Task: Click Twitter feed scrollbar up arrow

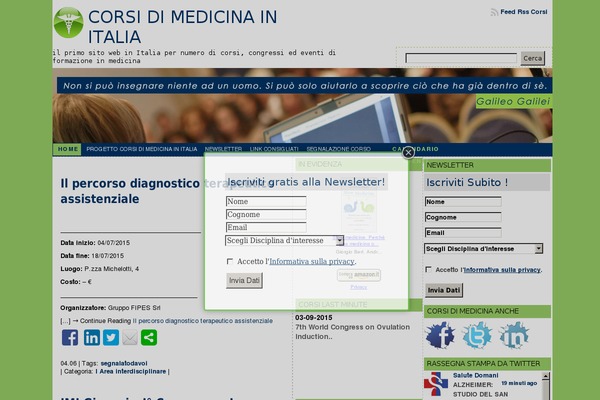Action: 546,376
